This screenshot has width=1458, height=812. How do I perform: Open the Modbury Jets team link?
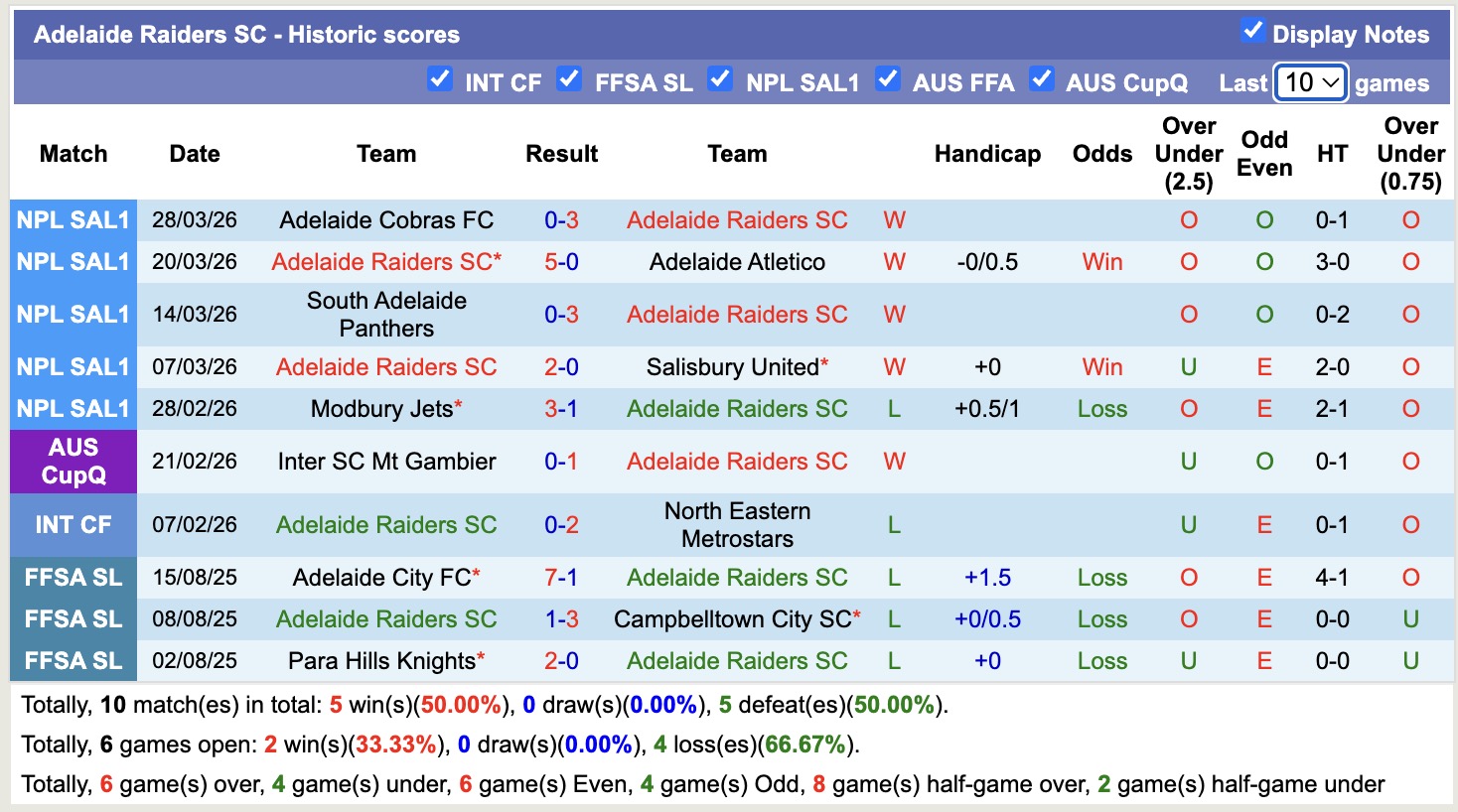pyautogui.click(x=381, y=409)
